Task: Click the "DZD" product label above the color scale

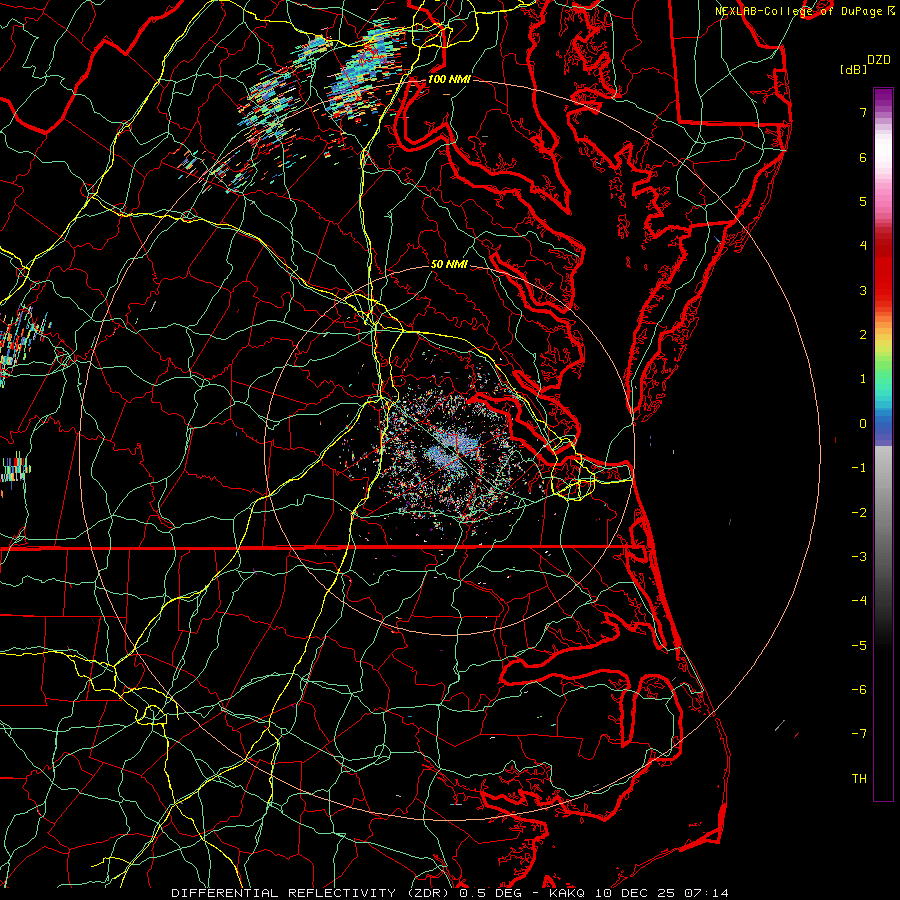Action: tap(878, 60)
